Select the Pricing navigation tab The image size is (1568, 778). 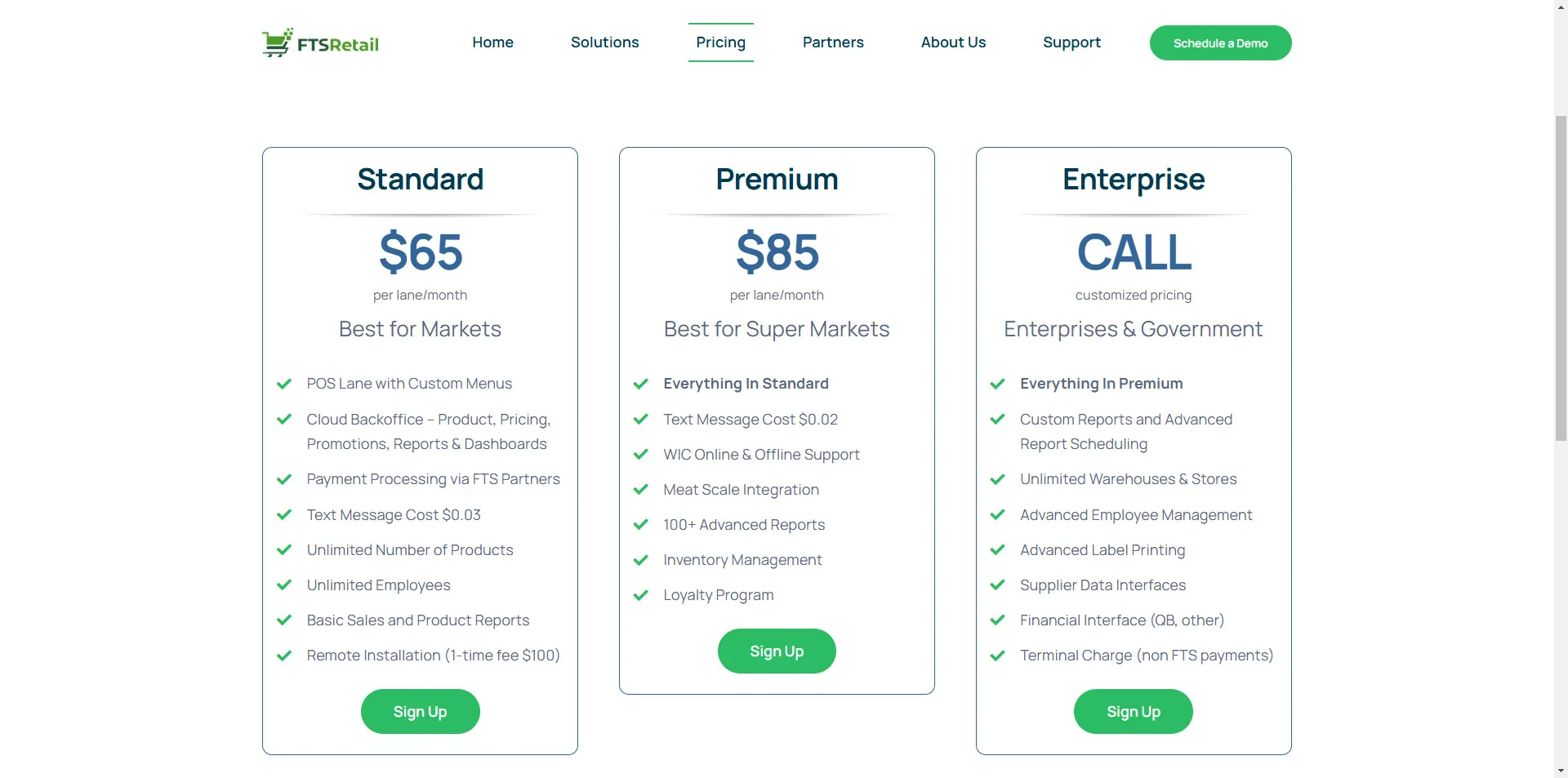(x=720, y=42)
